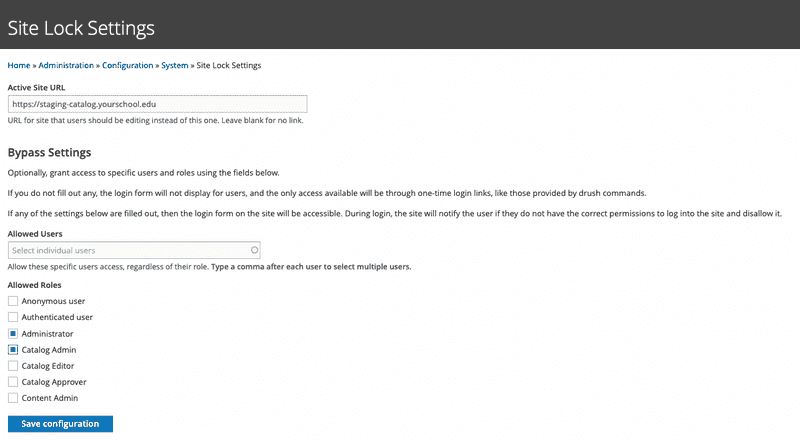Screen dimensions: 800x440
Task: Focus the Active Site URL field
Action: coord(158,104)
